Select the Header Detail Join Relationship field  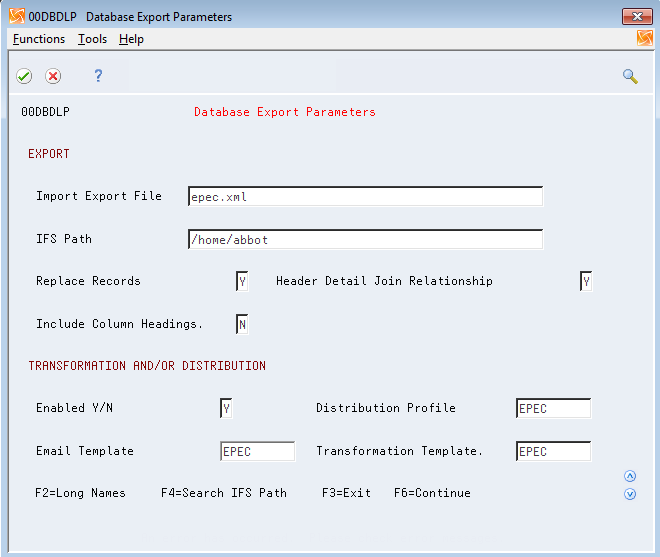(586, 281)
